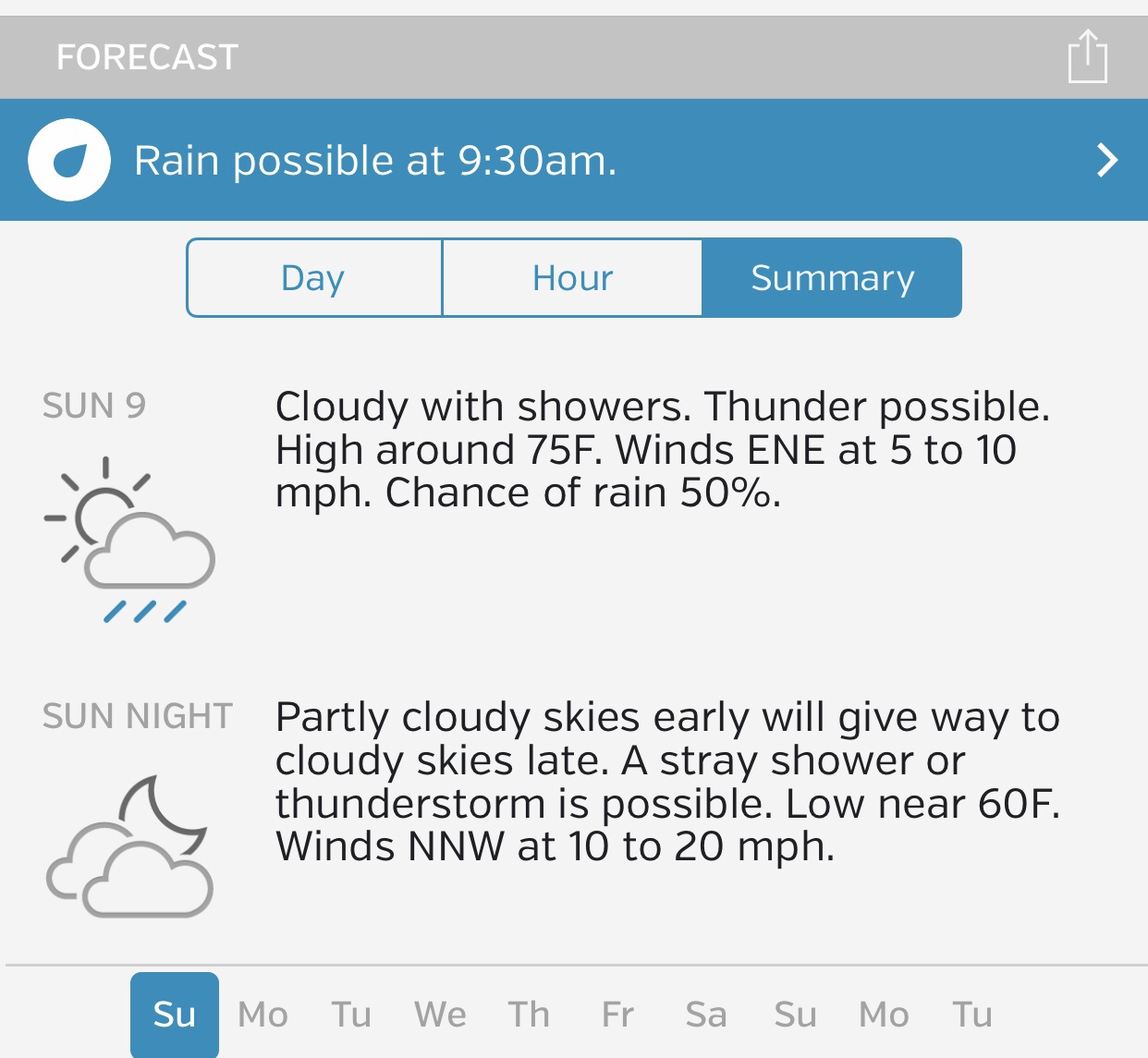Choose Sa in the day selector
Image resolution: width=1148 pixels, height=1058 pixels.
click(x=706, y=1015)
